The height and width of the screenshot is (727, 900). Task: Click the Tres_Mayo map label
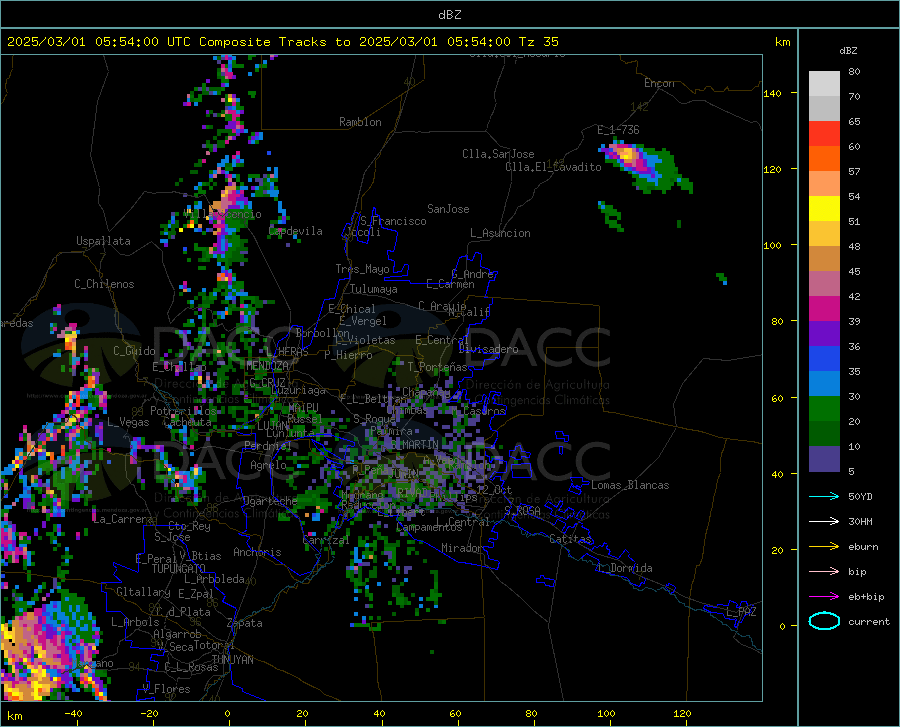pos(362,269)
